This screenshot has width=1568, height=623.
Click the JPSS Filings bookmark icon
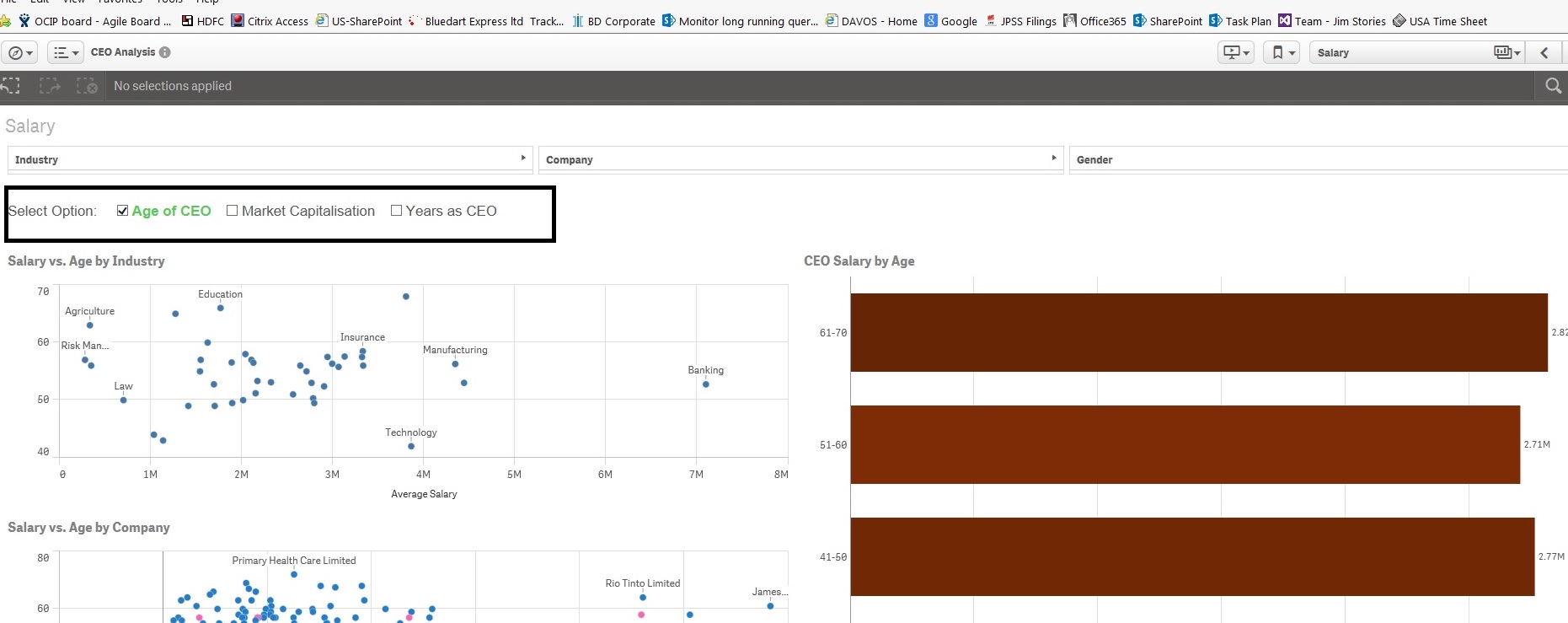(x=991, y=20)
